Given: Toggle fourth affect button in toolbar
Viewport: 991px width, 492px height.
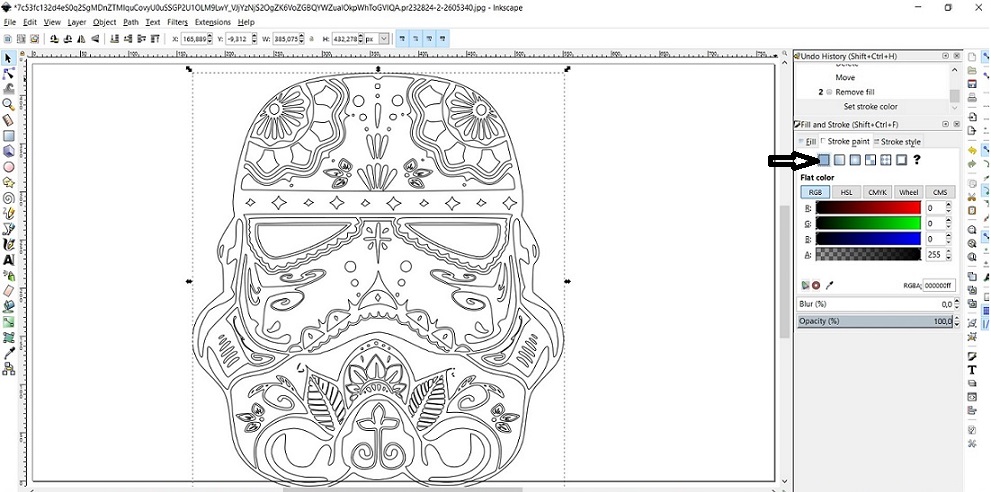Looking at the screenshot, I should coord(442,39).
